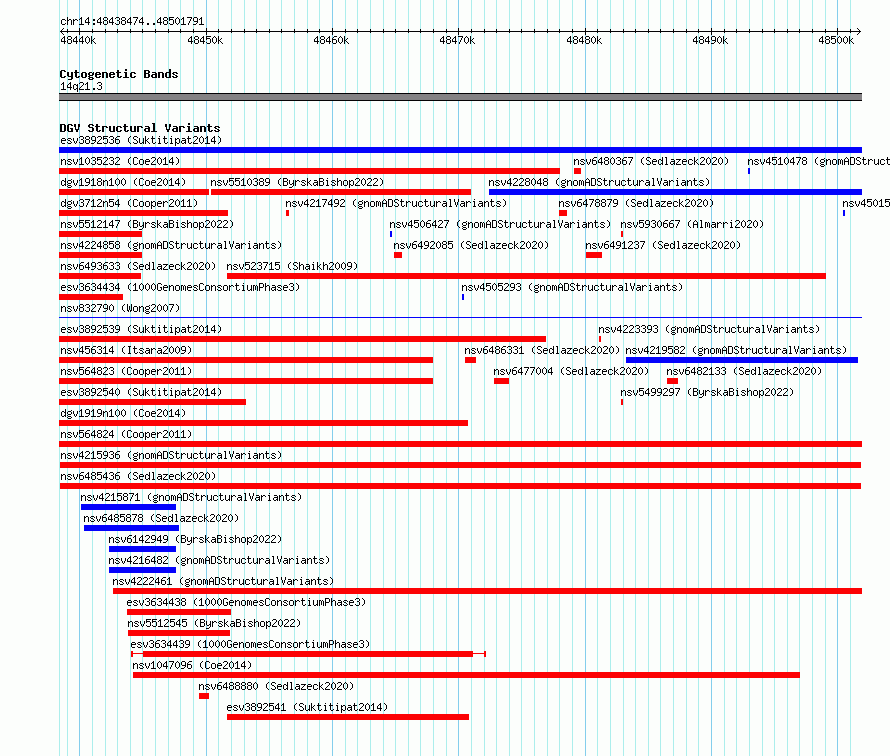Select nsv6478879 (Sedlazeck2020) label
This screenshot has width=890, height=756.
pyautogui.click(x=636, y=203)
